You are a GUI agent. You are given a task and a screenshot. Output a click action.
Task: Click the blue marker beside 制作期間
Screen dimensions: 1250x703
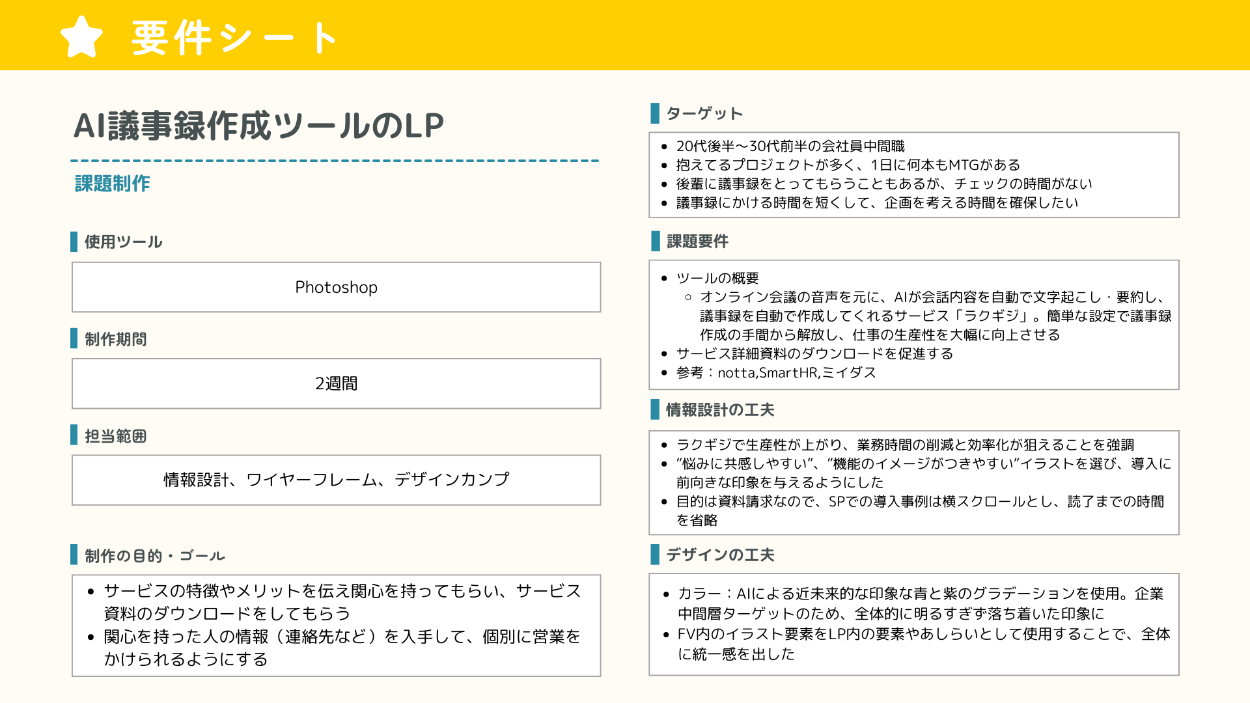74,339
